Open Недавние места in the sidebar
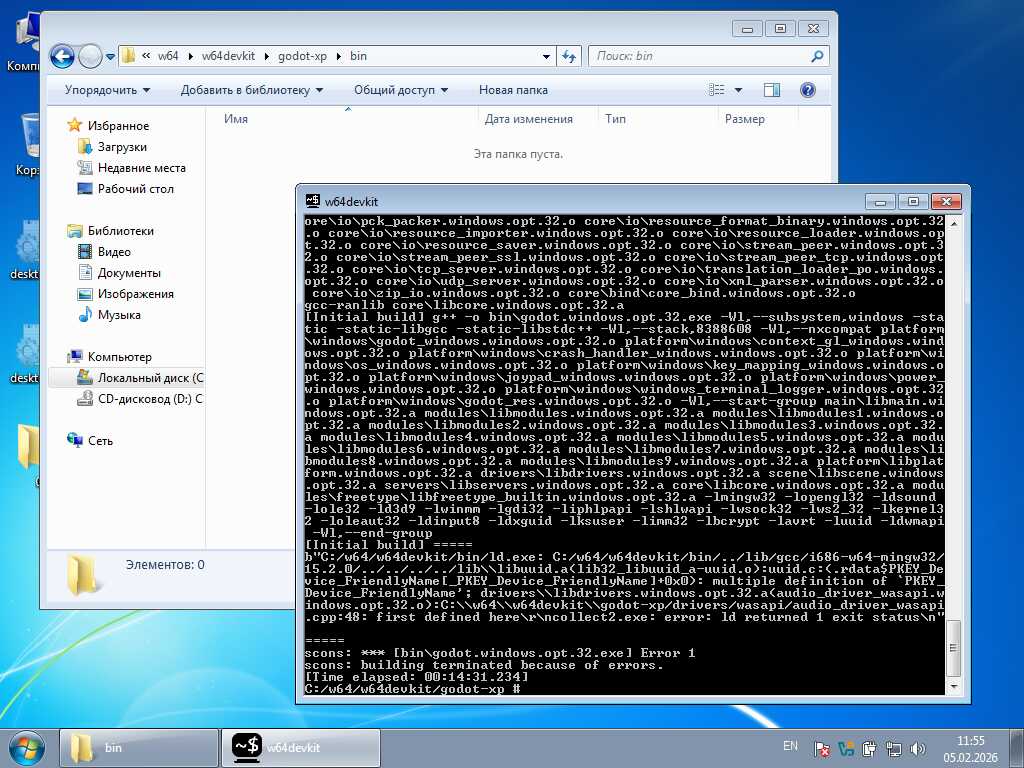Image resolution: width=1024 pixels, height=768 pixels. pos(142,168)
